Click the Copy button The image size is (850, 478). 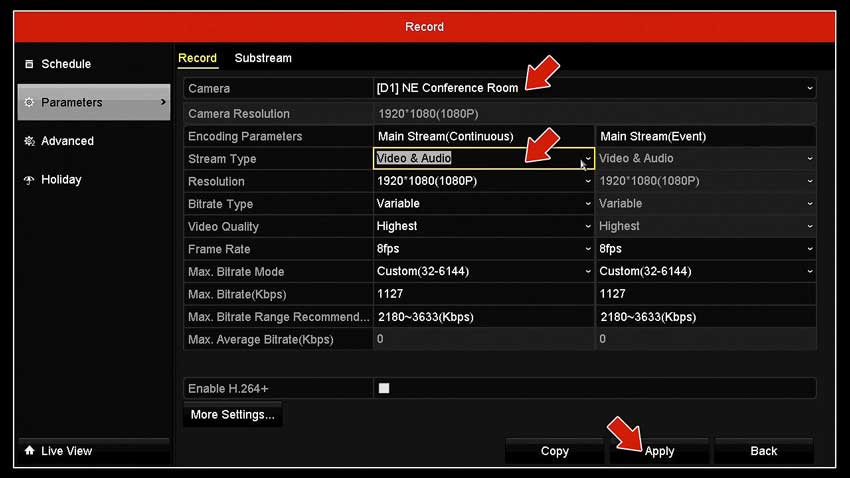point(554,451)
